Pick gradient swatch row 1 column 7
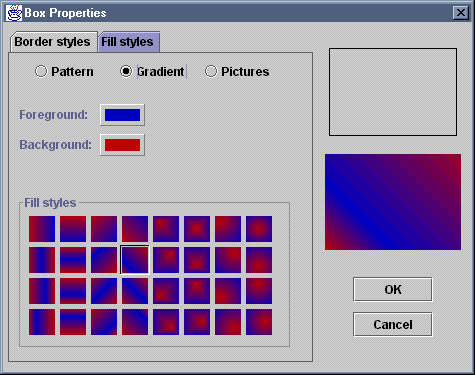 point(228,229)
